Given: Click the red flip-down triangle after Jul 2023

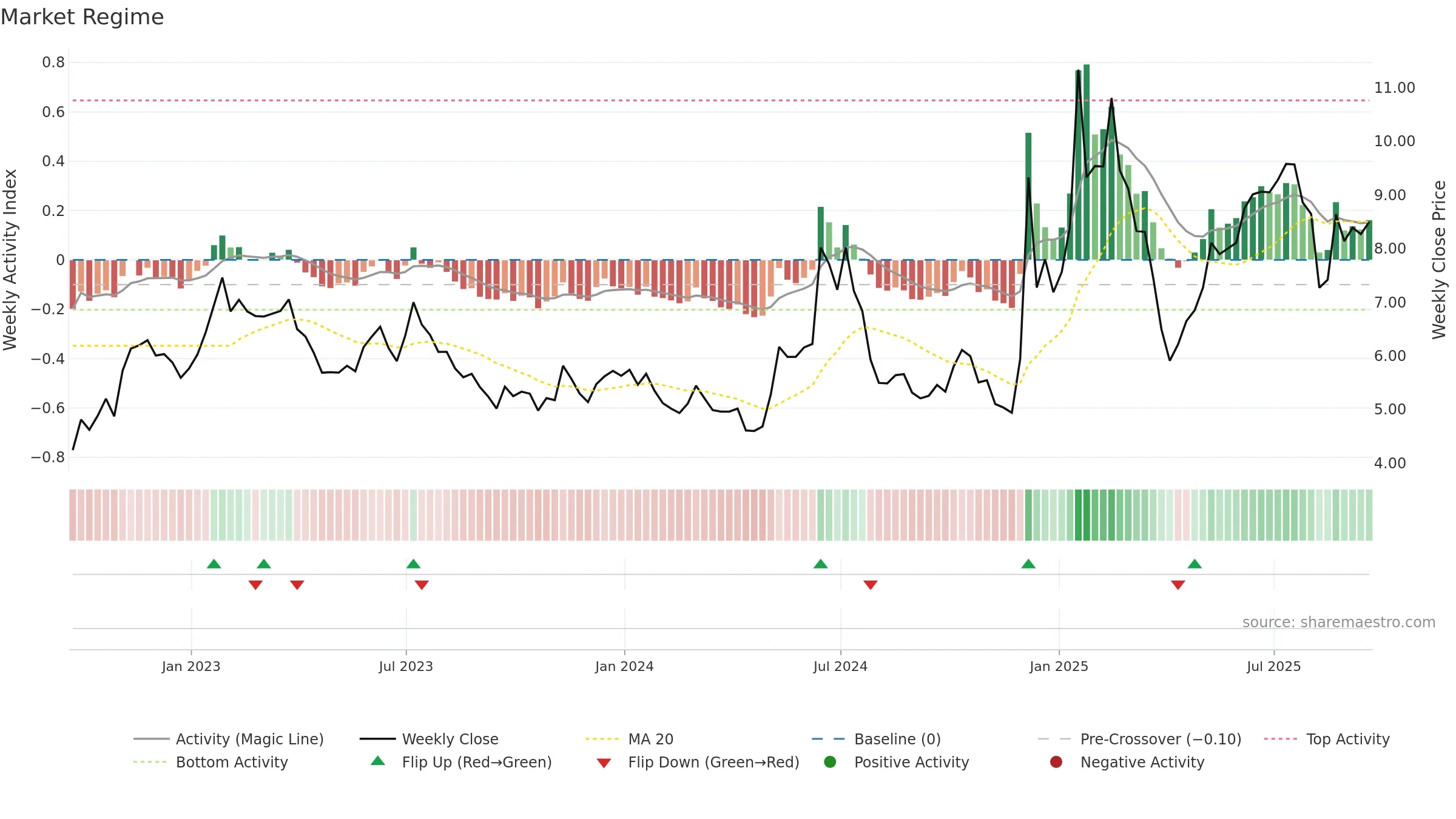Looking at the screenshot, I should tap(422, 585).
